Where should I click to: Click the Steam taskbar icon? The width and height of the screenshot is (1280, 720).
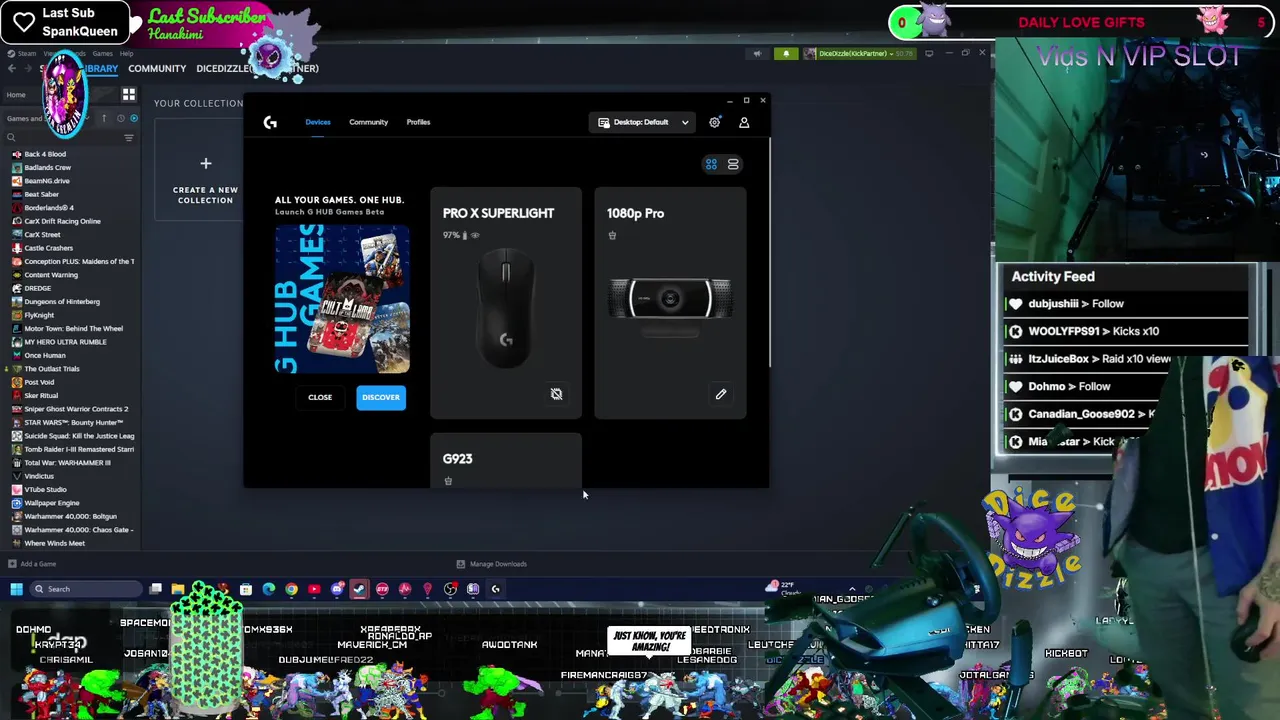pos(359,589)
